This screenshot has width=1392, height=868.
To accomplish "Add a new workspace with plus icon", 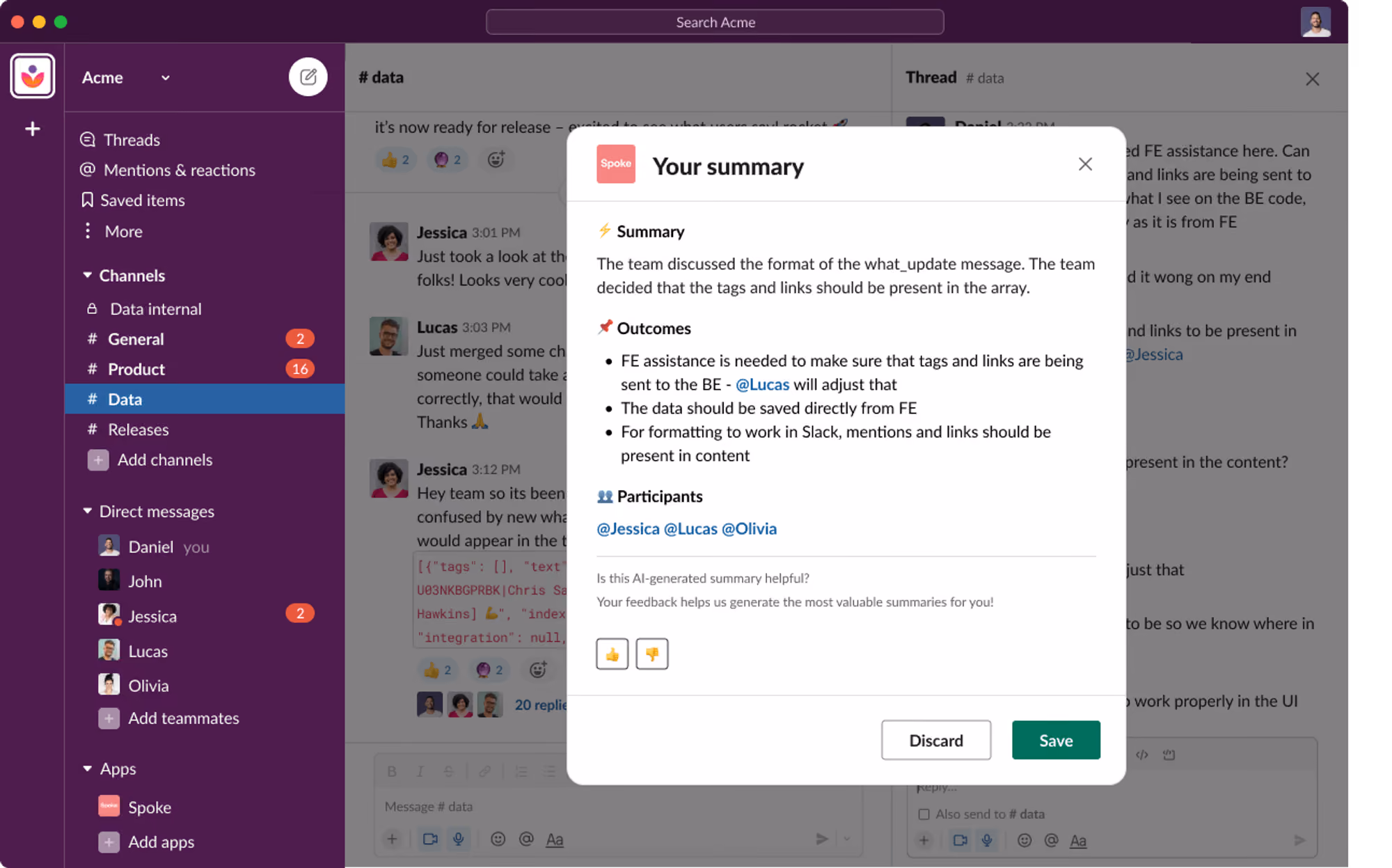I will coord(32,129).
